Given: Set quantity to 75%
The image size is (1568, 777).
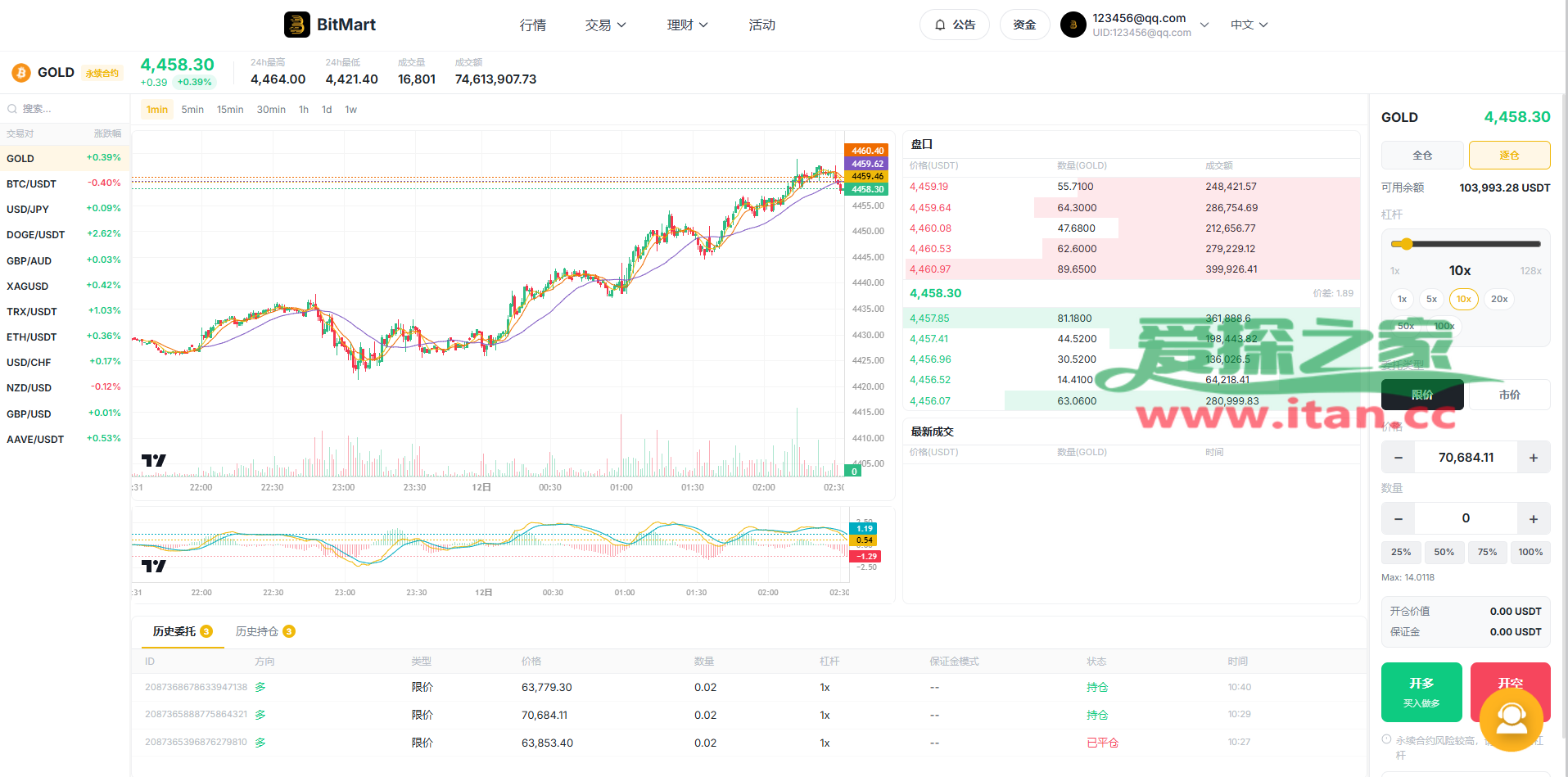Looking at the screenshot, I should point(1488,553).
